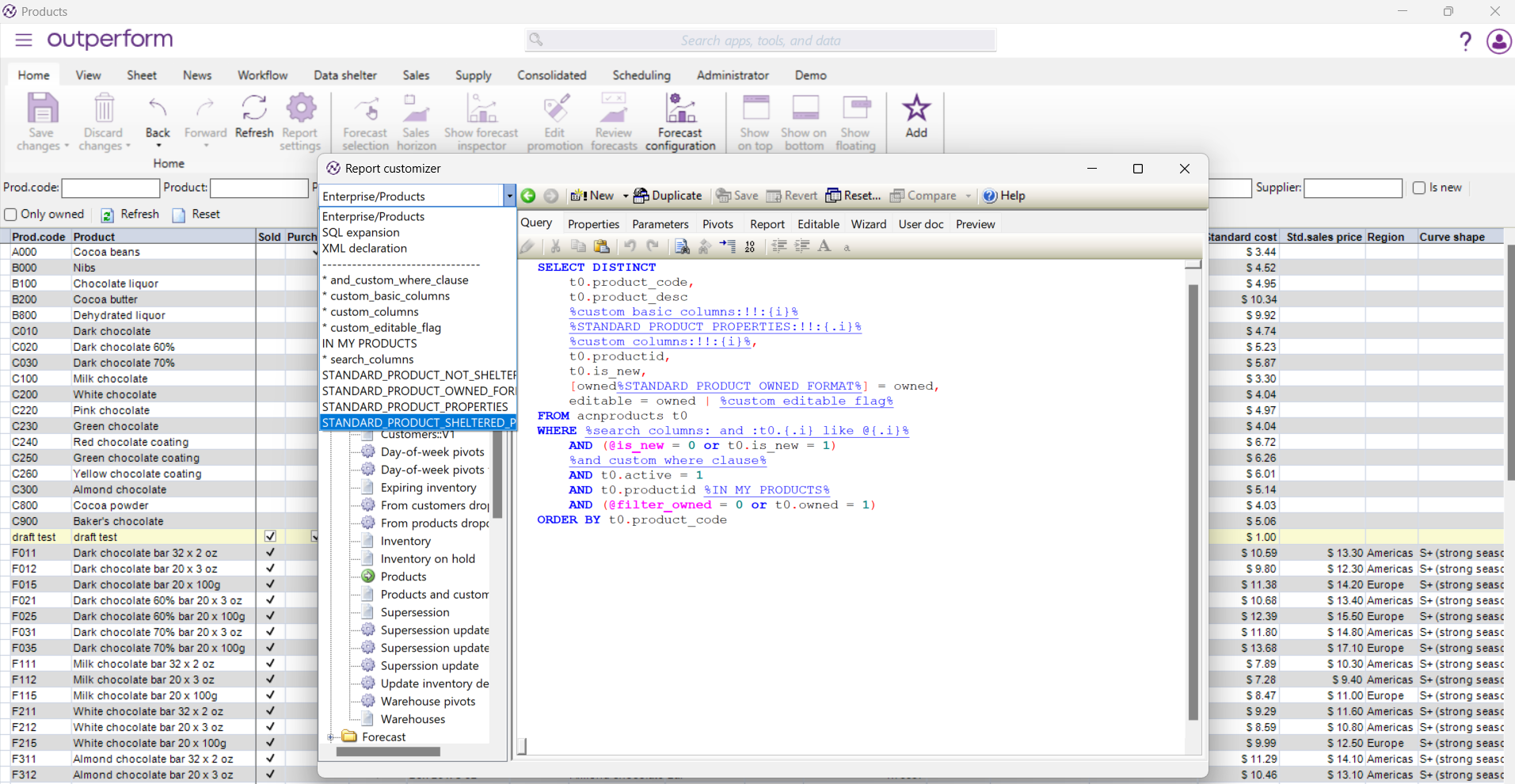Click the Help button in customizer toolbar
Screen dimensions: 1515x784
[x=1004, y=196]
